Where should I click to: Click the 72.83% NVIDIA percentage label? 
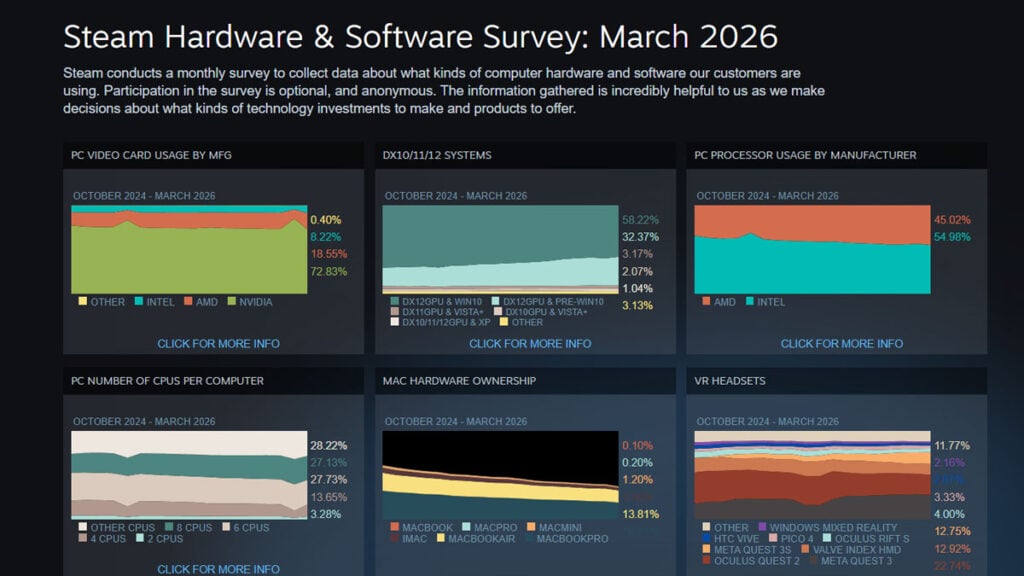tap(331, 270)
